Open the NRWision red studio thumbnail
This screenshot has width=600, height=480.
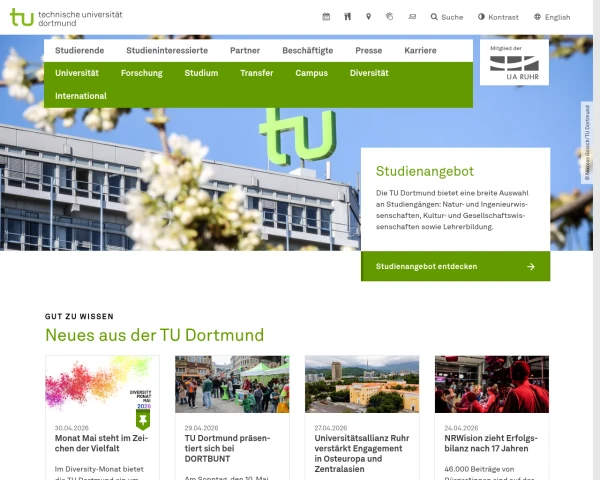point(492,384)
